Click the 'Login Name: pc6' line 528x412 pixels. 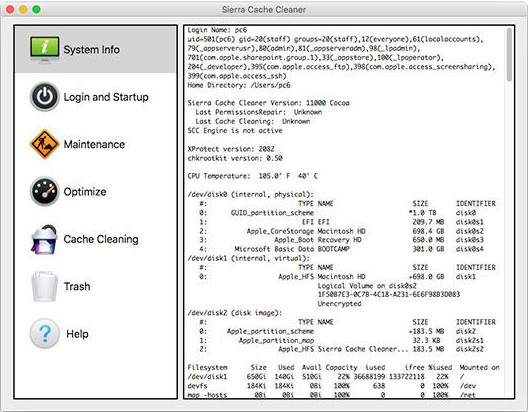[x=217, y=30]
